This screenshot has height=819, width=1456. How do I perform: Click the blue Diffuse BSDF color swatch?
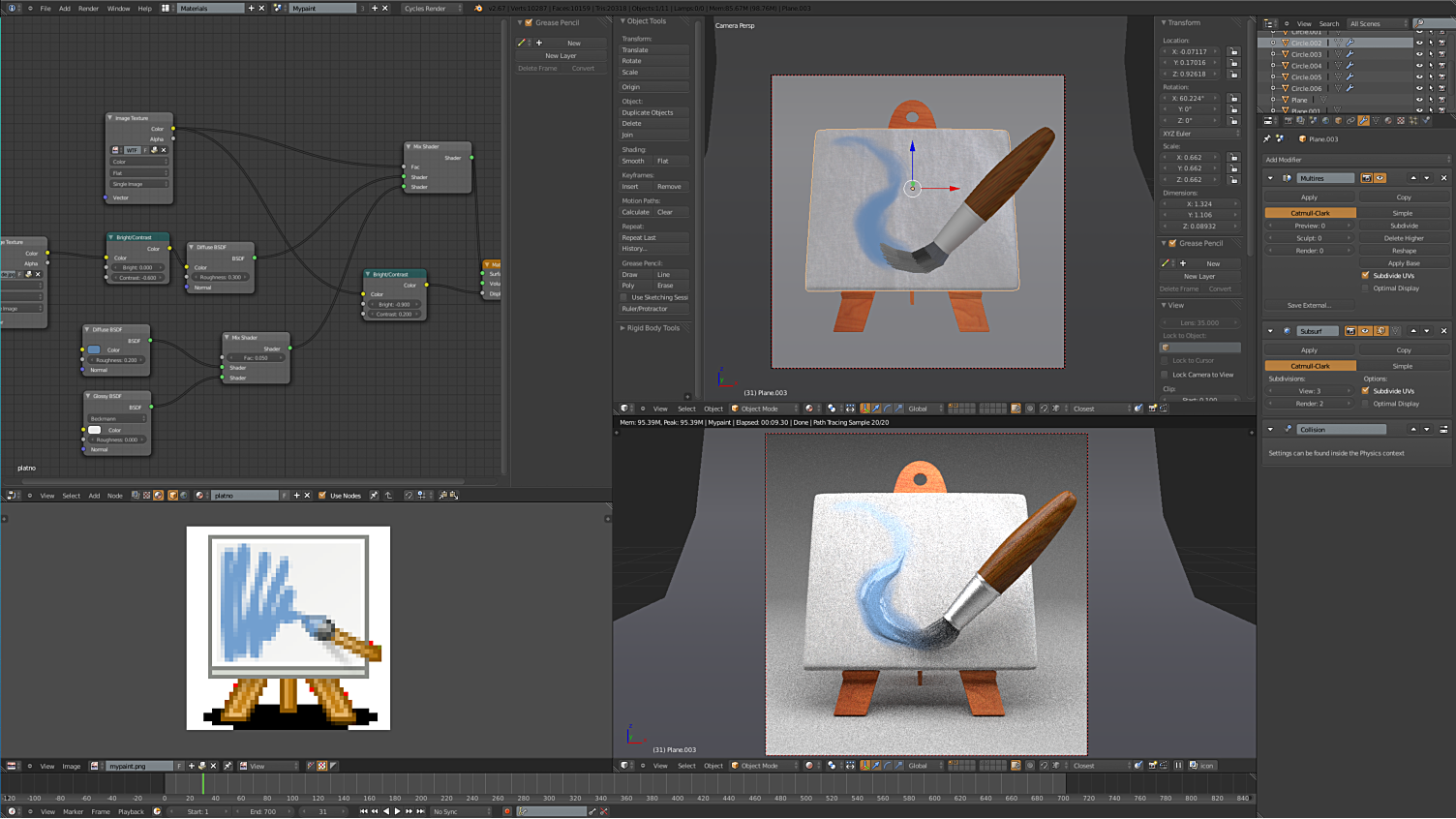click(94, 349)
